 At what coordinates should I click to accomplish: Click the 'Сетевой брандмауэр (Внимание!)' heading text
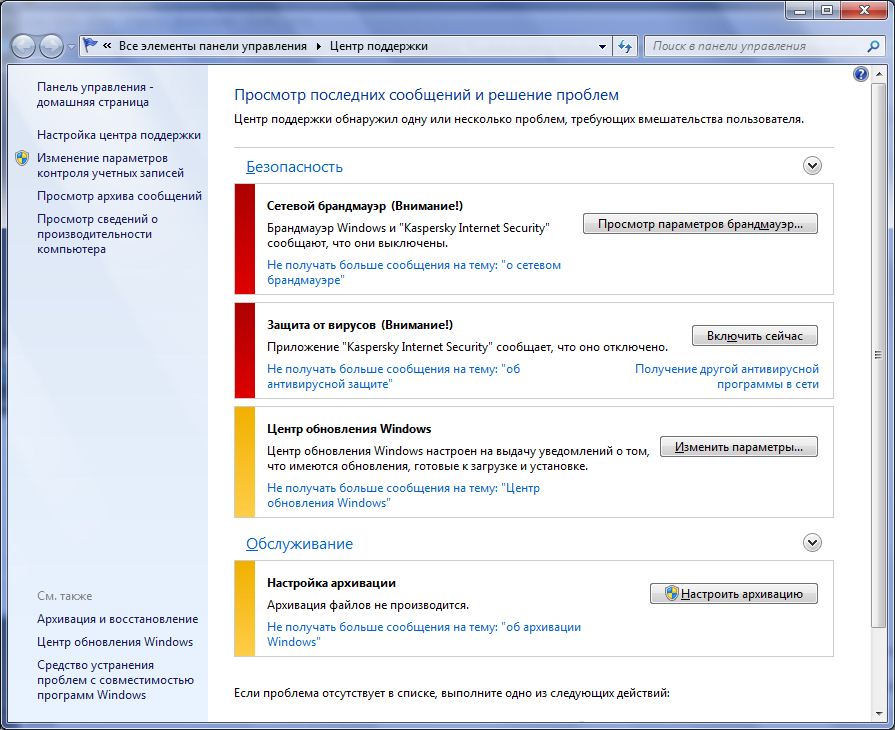tap(365, 206)
